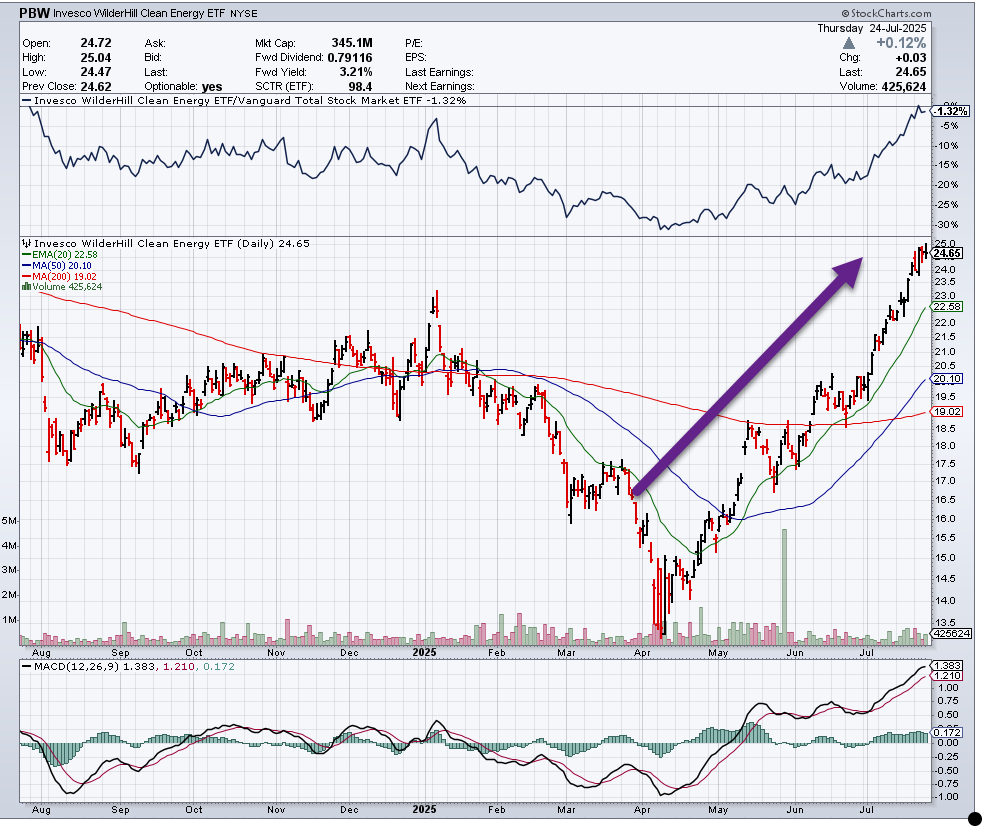Click the Volume 425,624 legend text
Screen dimensions: 983x830
67,286
